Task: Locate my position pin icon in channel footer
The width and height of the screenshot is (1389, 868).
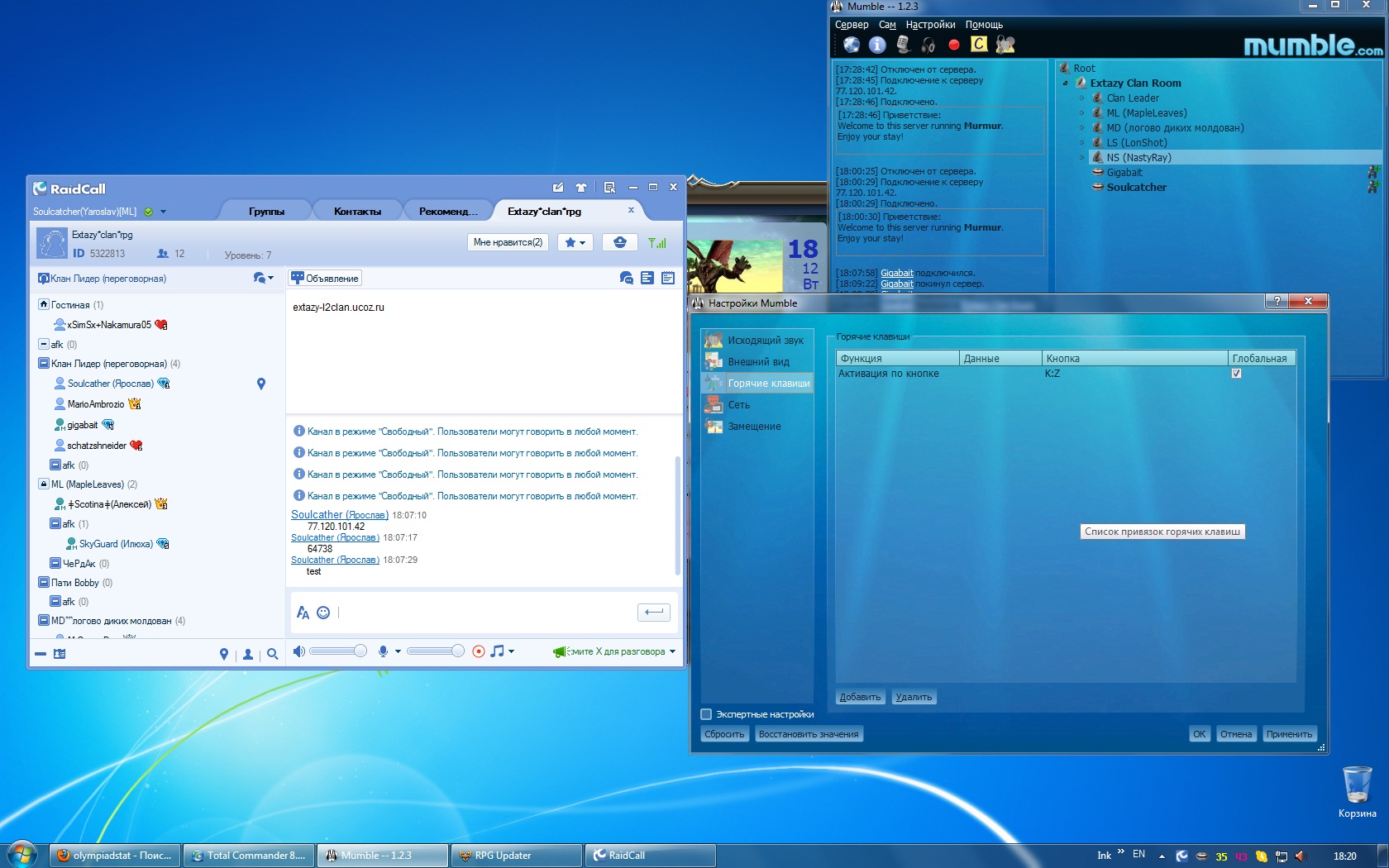Action: [223, 654]
